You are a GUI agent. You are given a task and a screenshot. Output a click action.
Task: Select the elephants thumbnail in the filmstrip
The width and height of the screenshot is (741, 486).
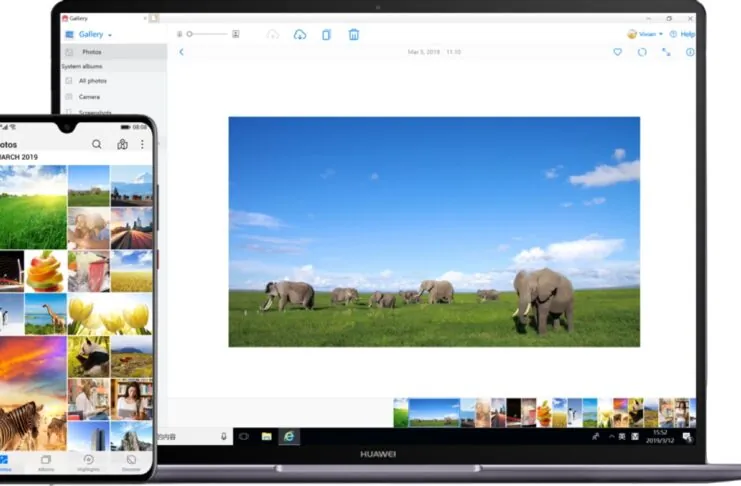click(x=434, y=412)
